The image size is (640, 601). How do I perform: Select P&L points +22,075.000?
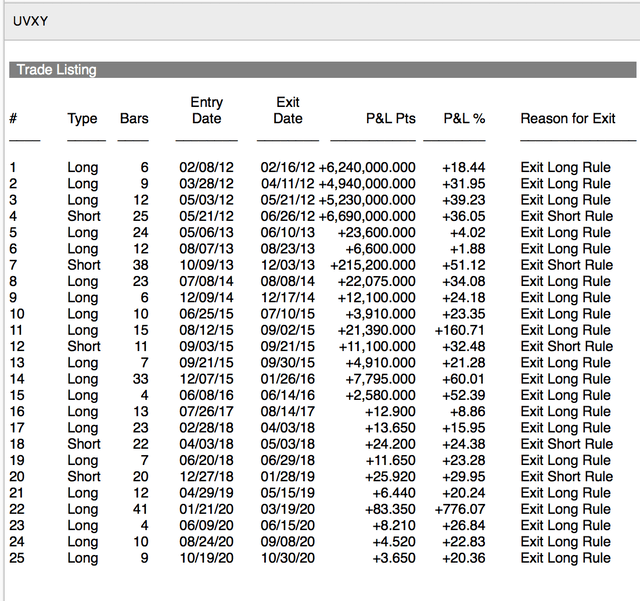(376, 281)
